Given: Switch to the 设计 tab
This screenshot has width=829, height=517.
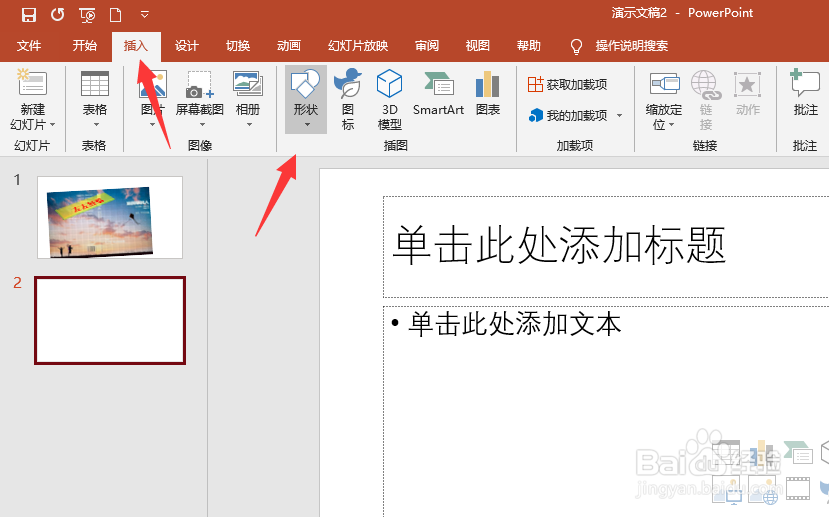Looking at the screenshot, I should coord(187,46).
